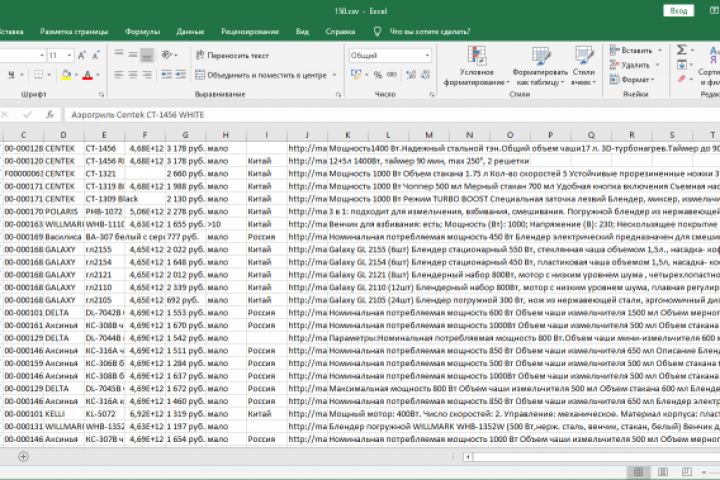Click the formula bar text Аэрогриль Centek
Screen dimensions: 720x480
(138, 114)
